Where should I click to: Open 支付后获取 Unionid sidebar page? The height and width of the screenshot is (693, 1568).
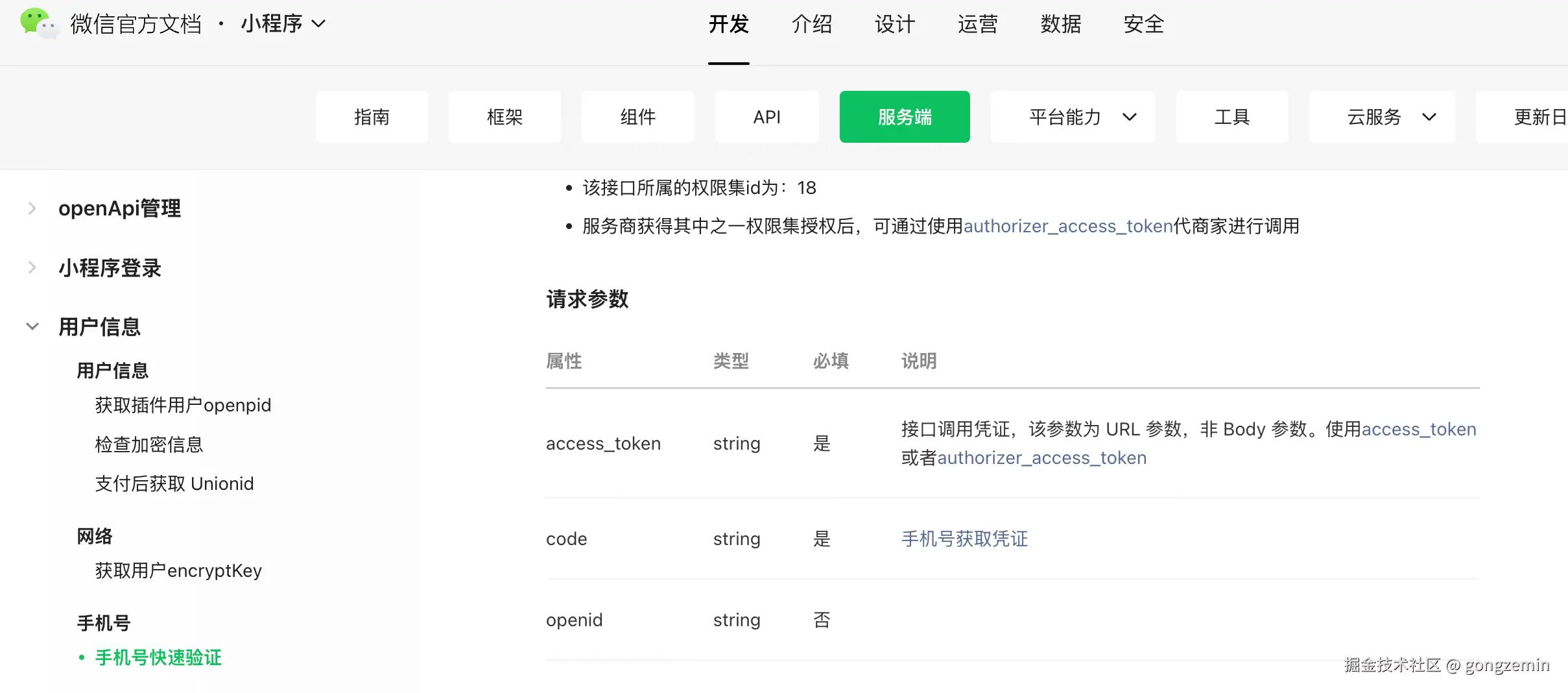pyautogui.click(x=174, y=483)
